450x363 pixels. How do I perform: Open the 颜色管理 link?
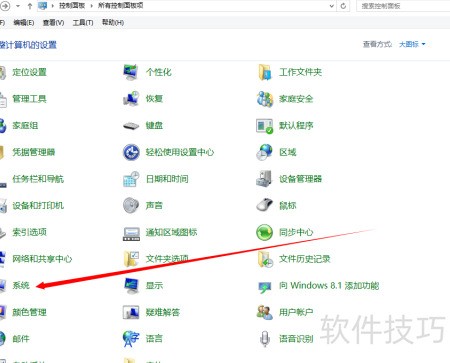(x=29, y=312)
